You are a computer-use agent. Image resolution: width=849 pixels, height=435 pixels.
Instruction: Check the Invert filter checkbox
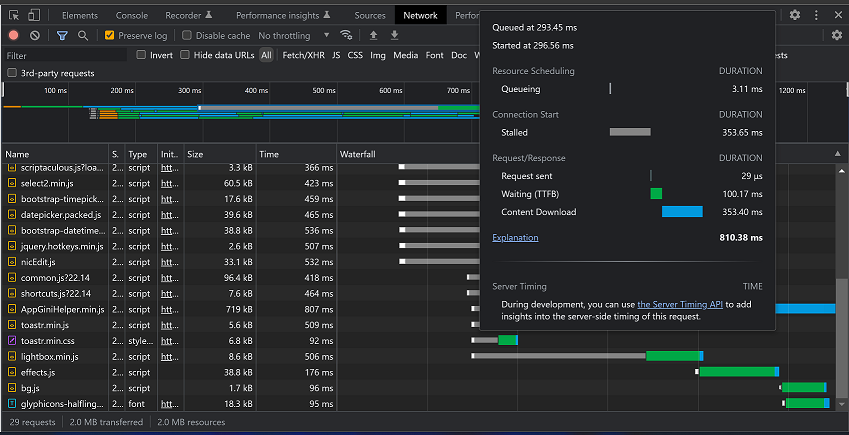(x=141, y=55)
